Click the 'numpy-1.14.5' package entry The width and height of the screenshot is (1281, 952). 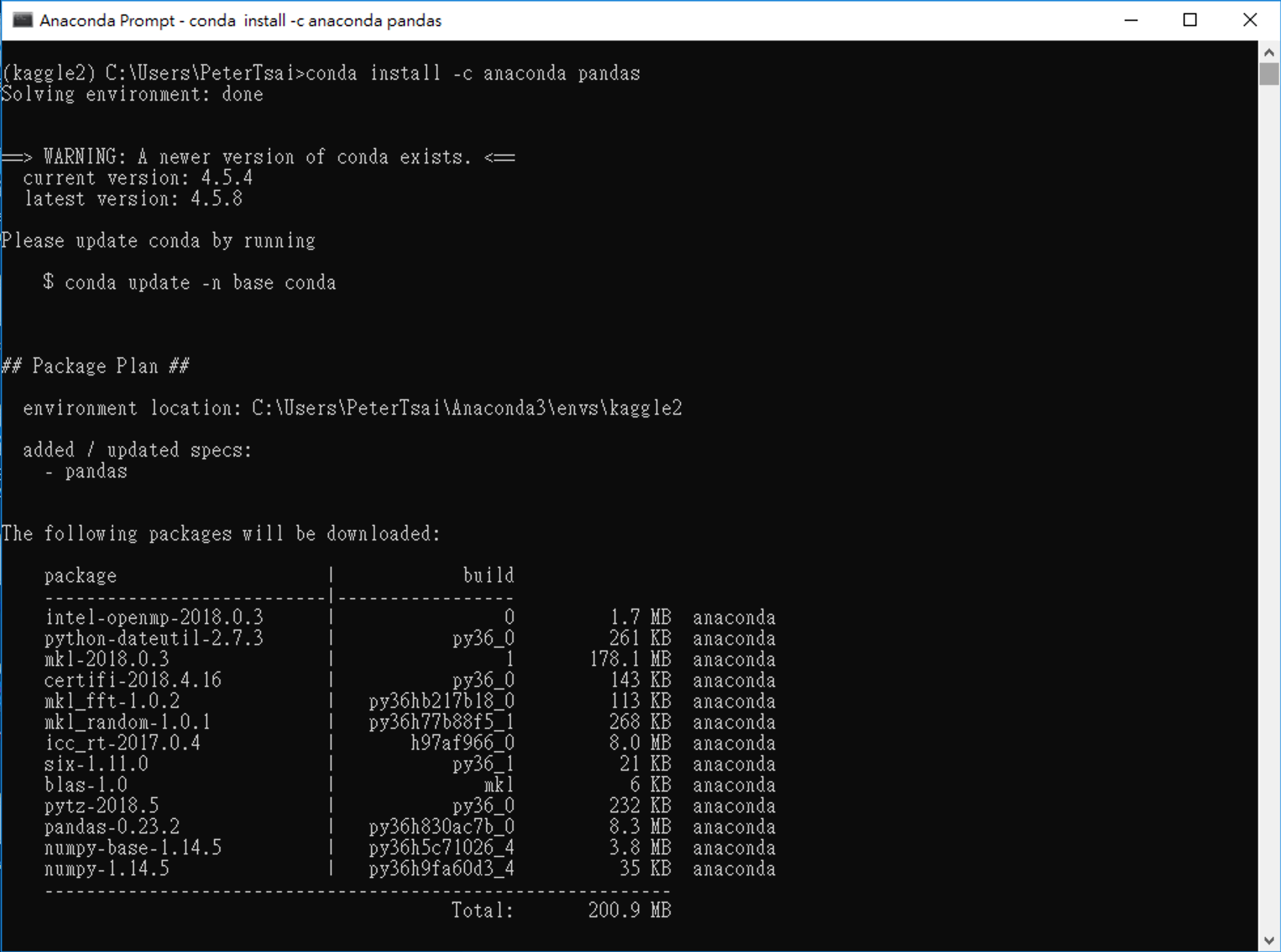pos(107,869)
